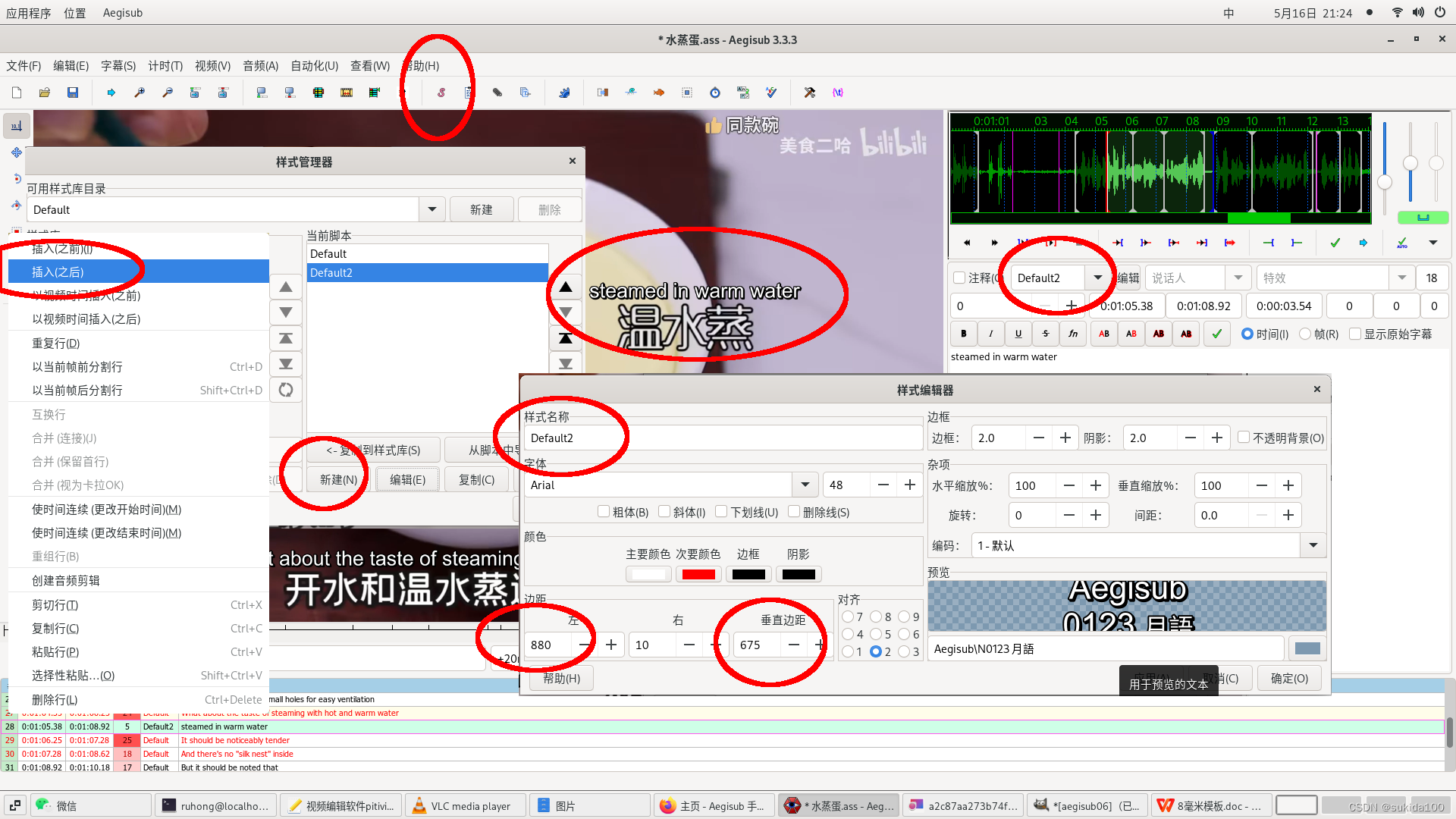Open the 字幕(S) menu
Viewport: 1456px width, 819px height.
pos(118,66)
